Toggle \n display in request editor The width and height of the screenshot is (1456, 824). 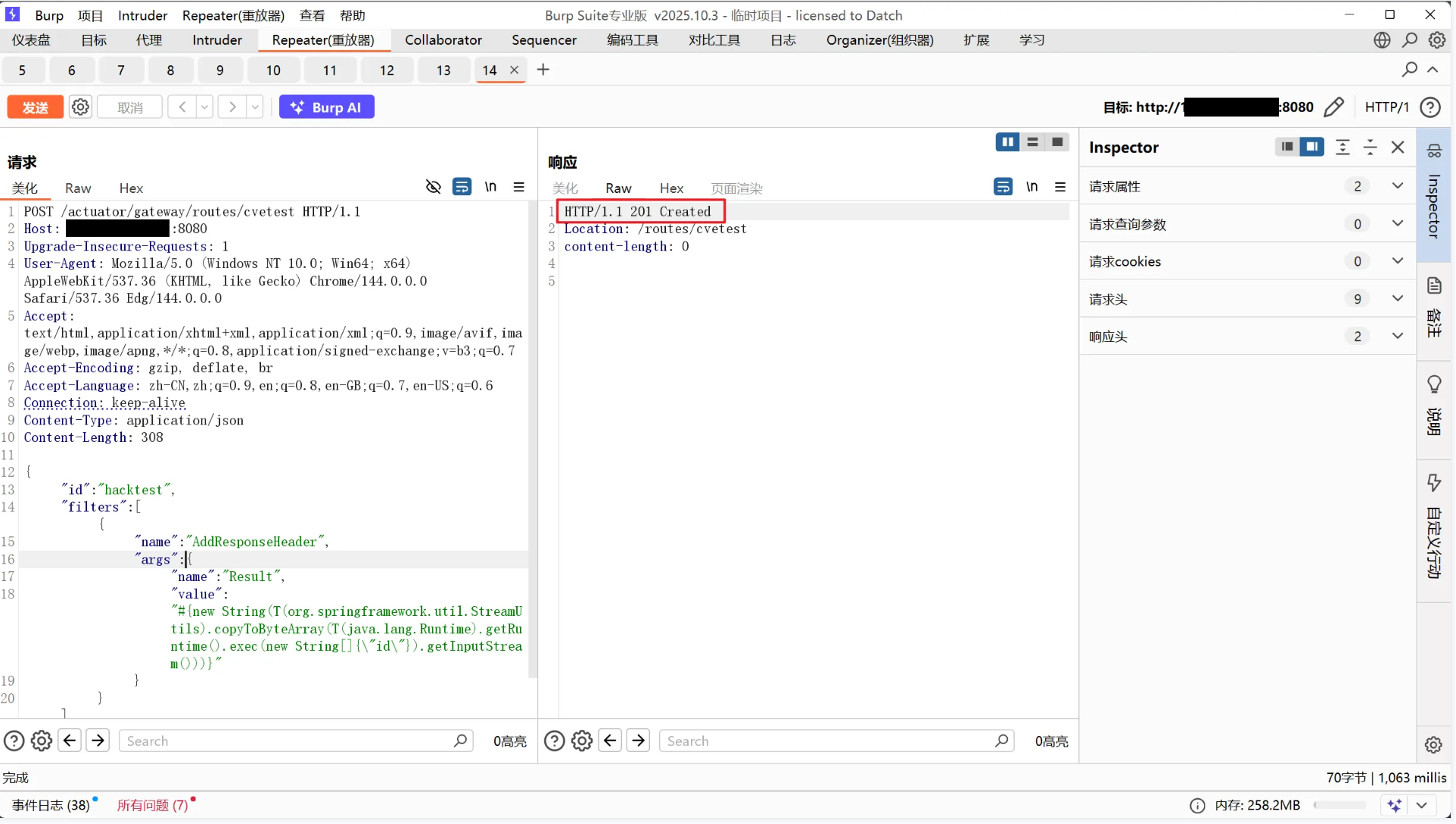(490, 187)
